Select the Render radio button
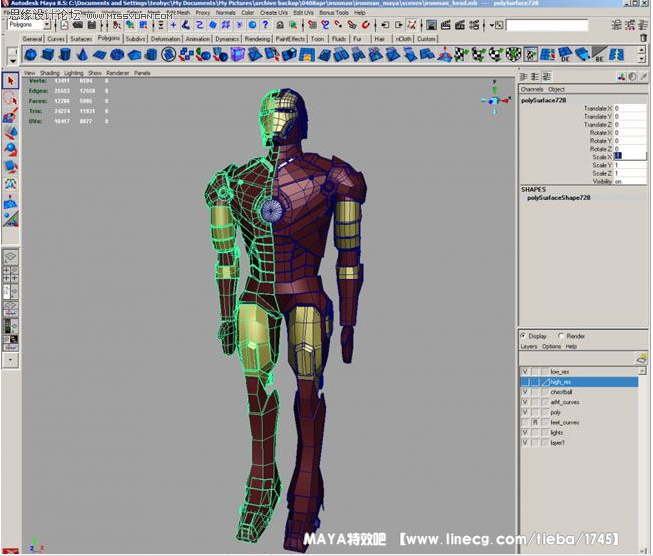This screenshot has width=653, height=556. point(561,336)
